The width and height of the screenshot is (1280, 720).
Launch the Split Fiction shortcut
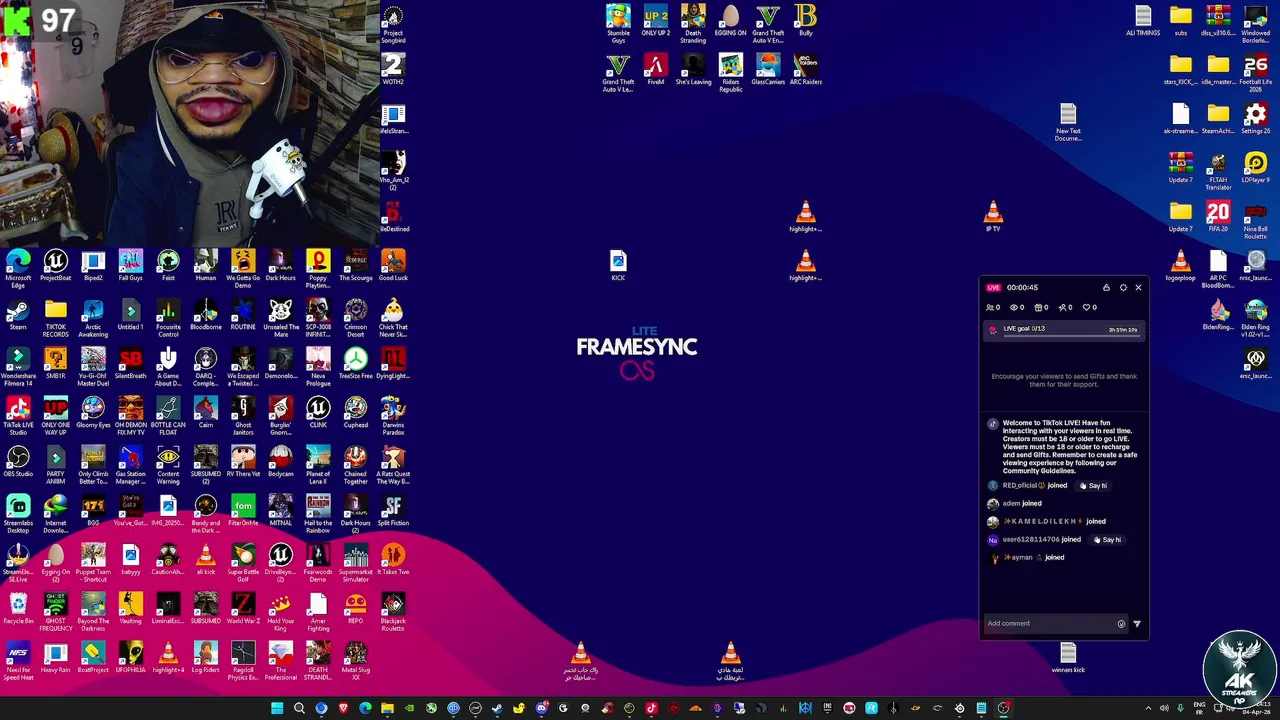(x=393, y=510)
